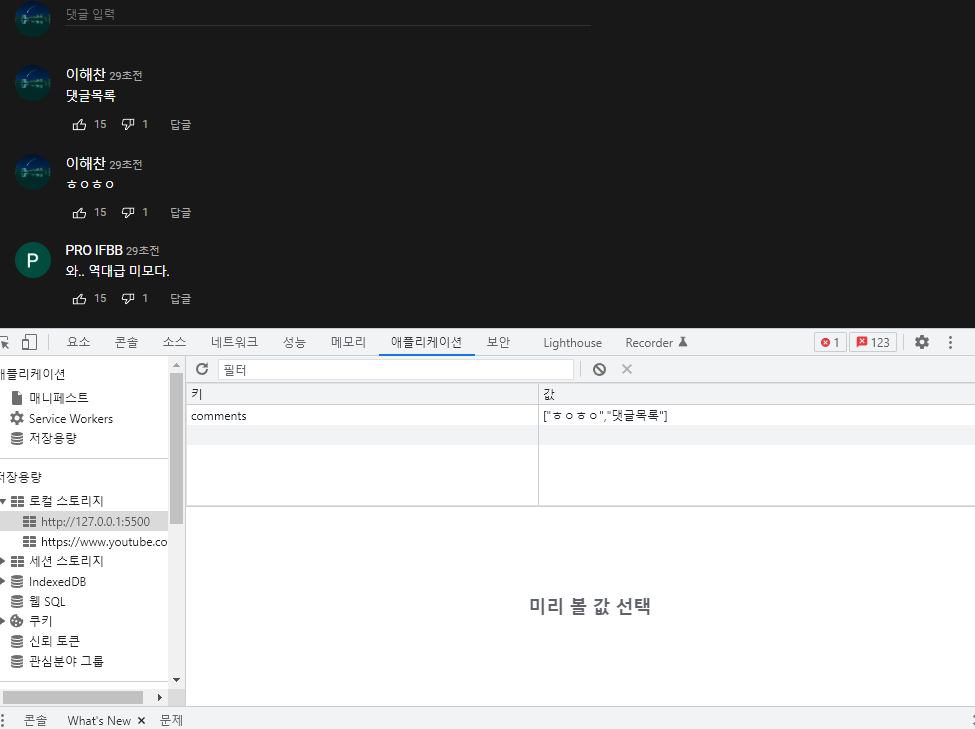Dislike the 댓글목록 comment

click(128, 124)
